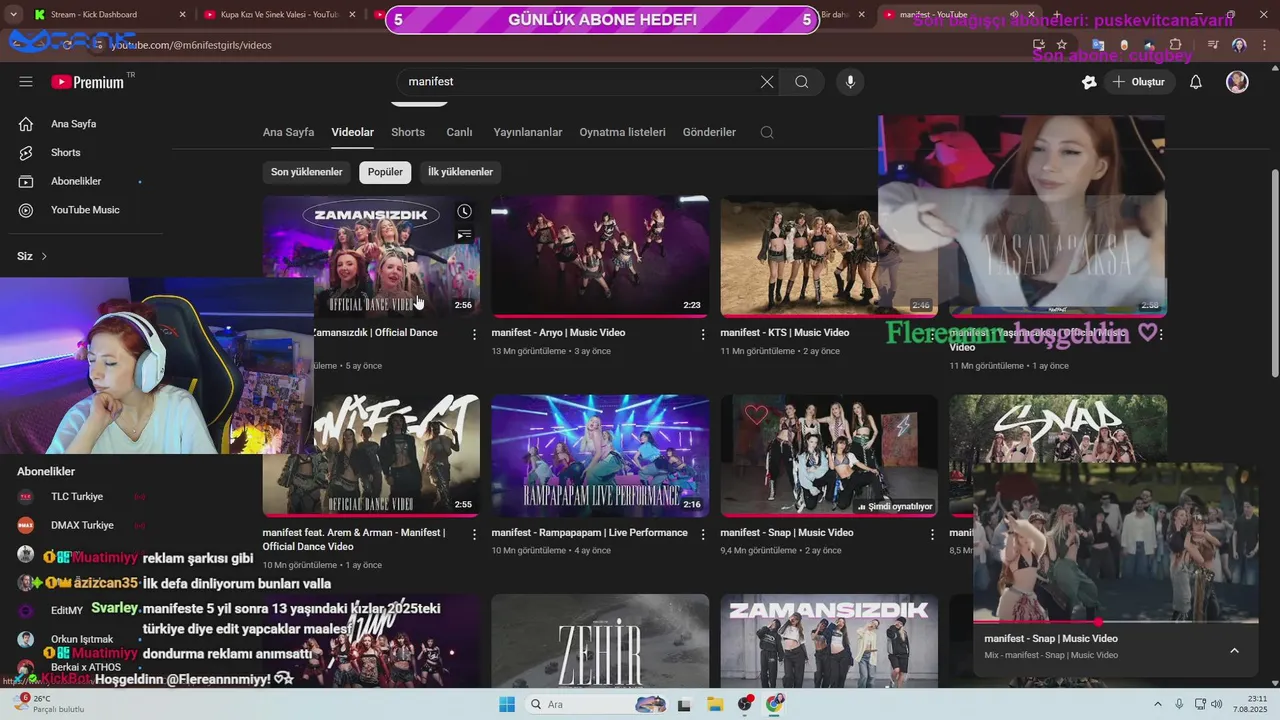Click the address bar URL
This screenshot has height=720, width=1280.
click(x=190, y=45)
